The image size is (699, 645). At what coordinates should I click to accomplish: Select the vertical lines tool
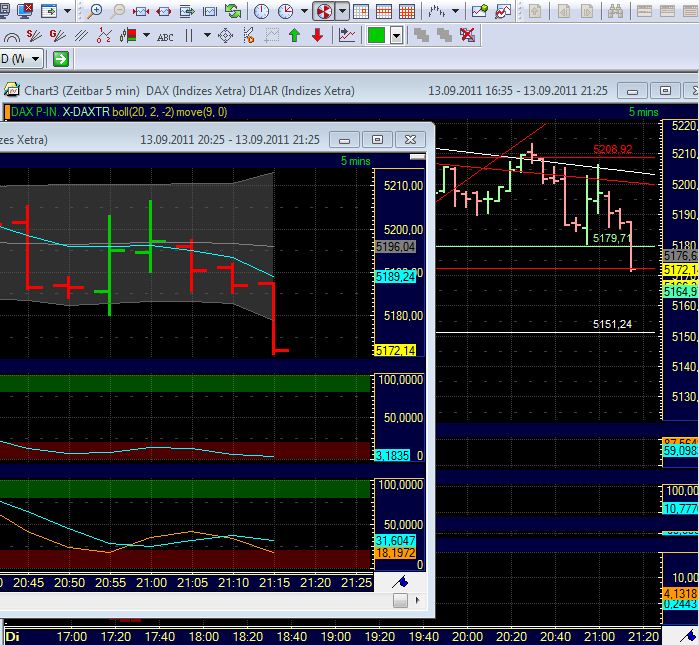[189, 35]
